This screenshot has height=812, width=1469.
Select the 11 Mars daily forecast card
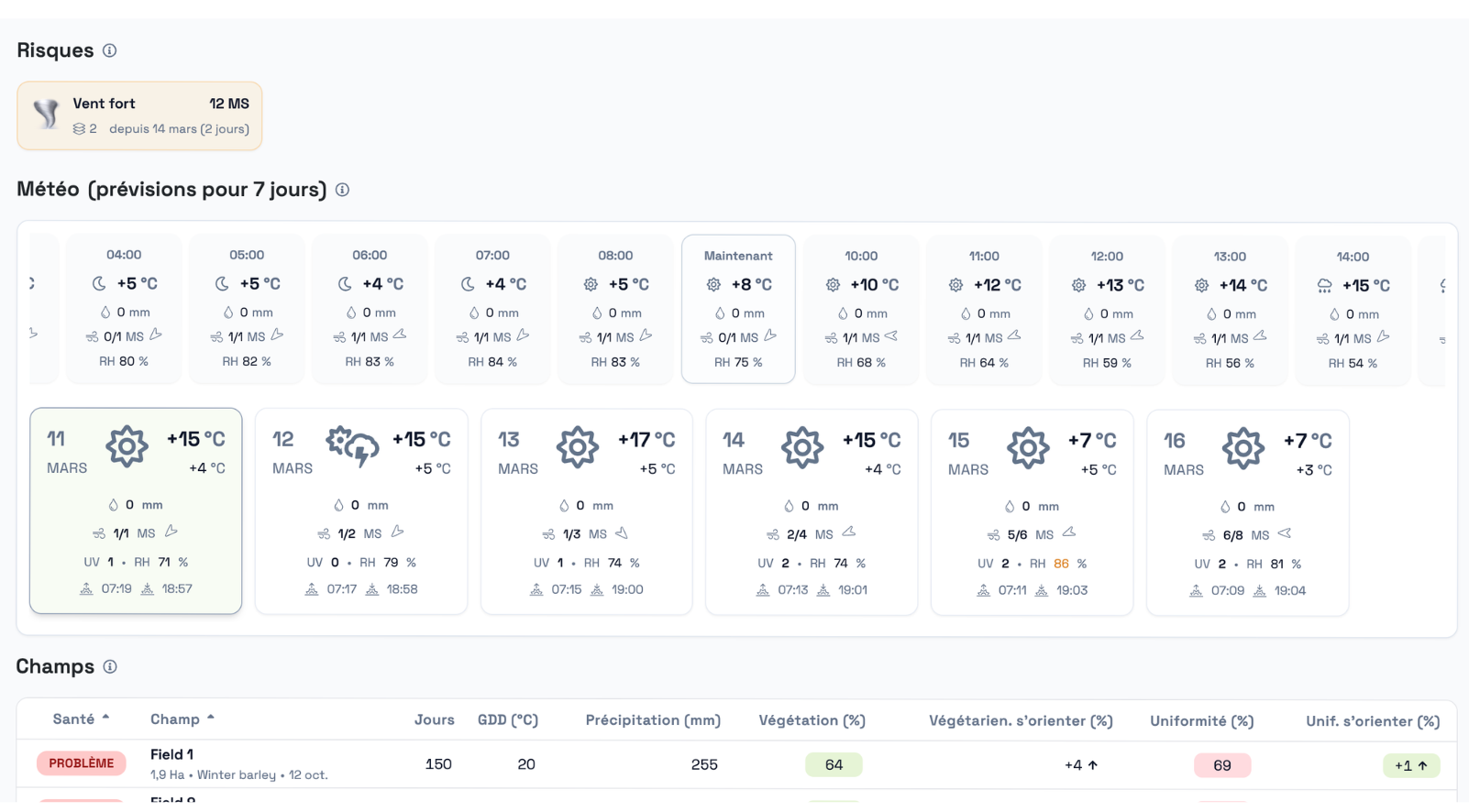tap(136, 510)
